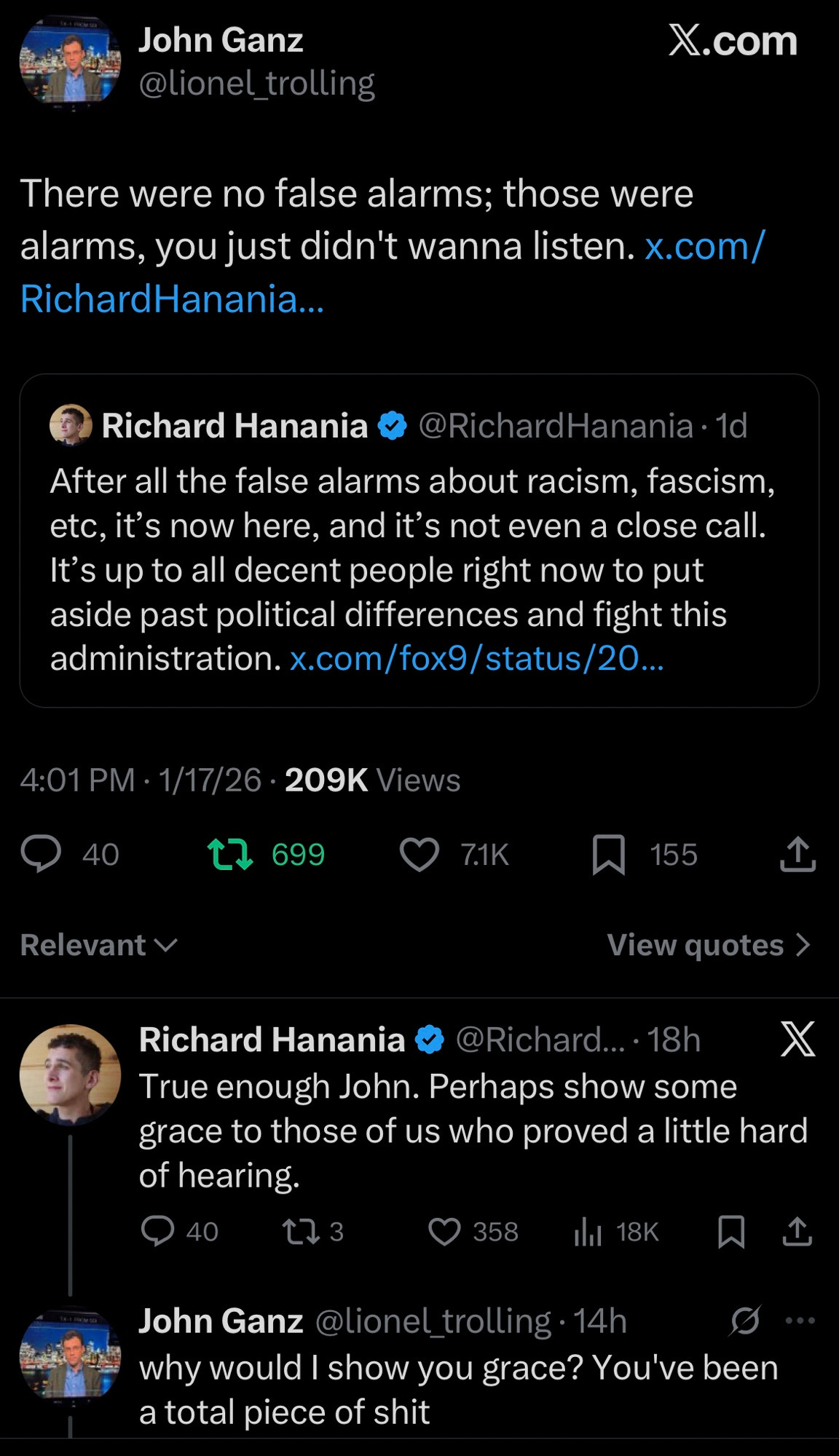This screenshot has width=839, height=1456.
Task: Open John Ganz's profile picture at top
Action: tap(70, 61)
